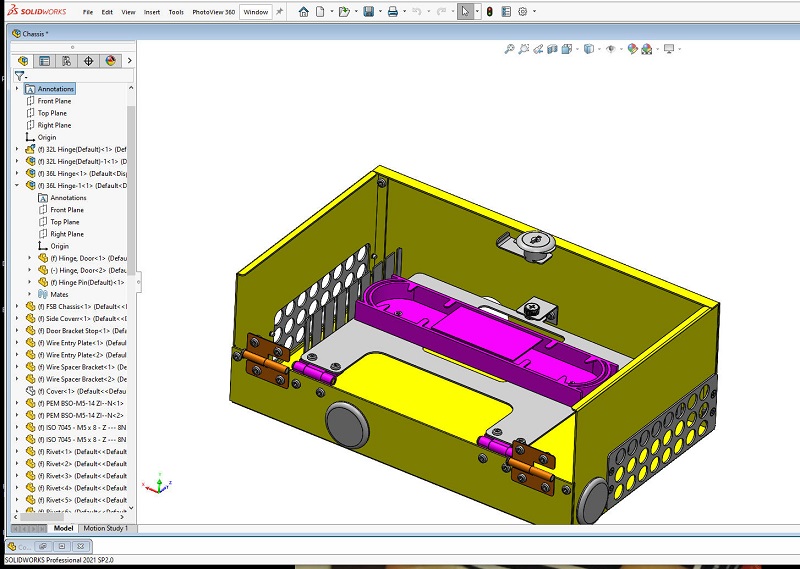Open File Properties icon

click(x=506, y=12)
